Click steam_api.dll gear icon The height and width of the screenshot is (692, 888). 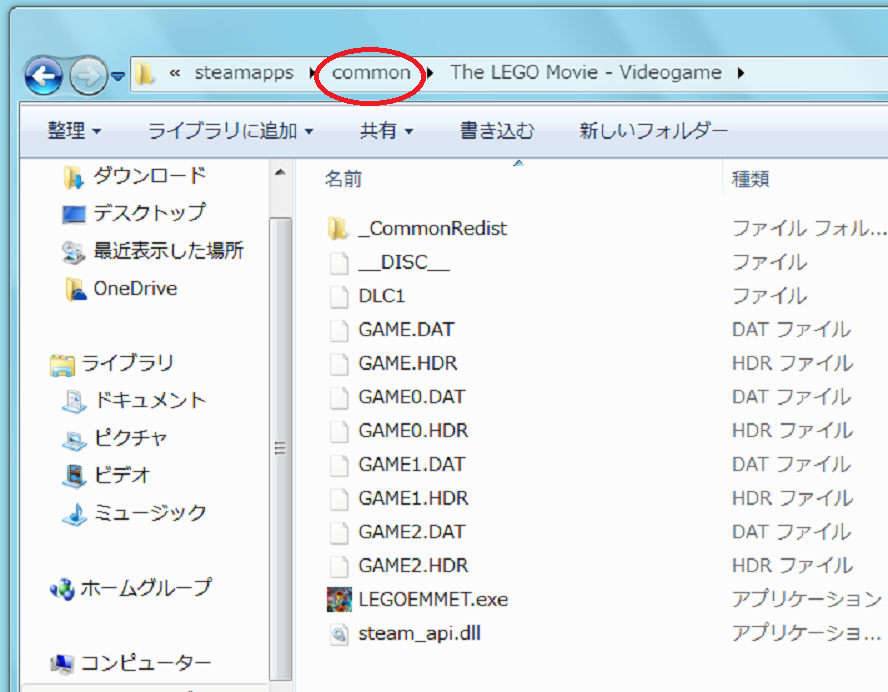[339, 634]
